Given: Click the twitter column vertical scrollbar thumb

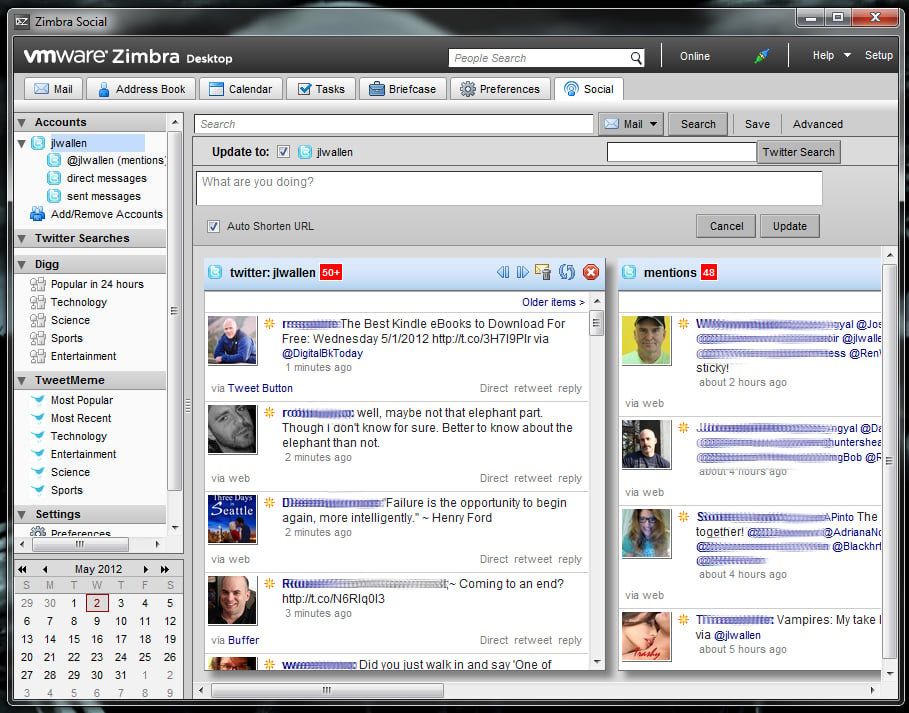Looking at the screenshot, I should tap(597, 323).
